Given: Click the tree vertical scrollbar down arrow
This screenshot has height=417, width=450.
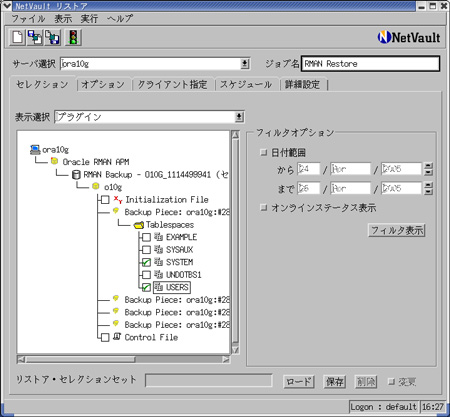Looking at the screenshot, I should [235, 350].
